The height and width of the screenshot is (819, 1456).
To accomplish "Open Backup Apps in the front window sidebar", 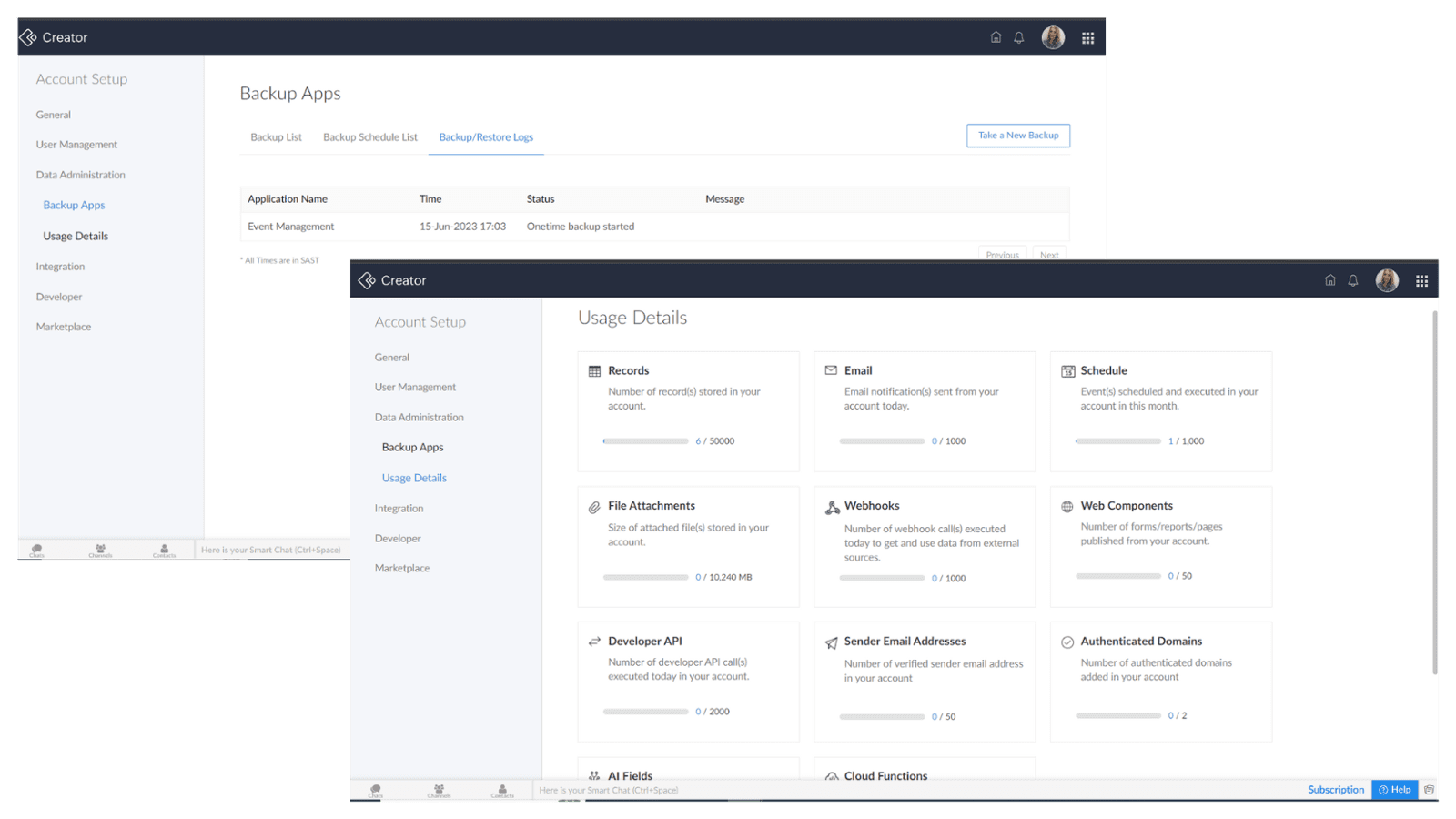I will pos(412,448).
